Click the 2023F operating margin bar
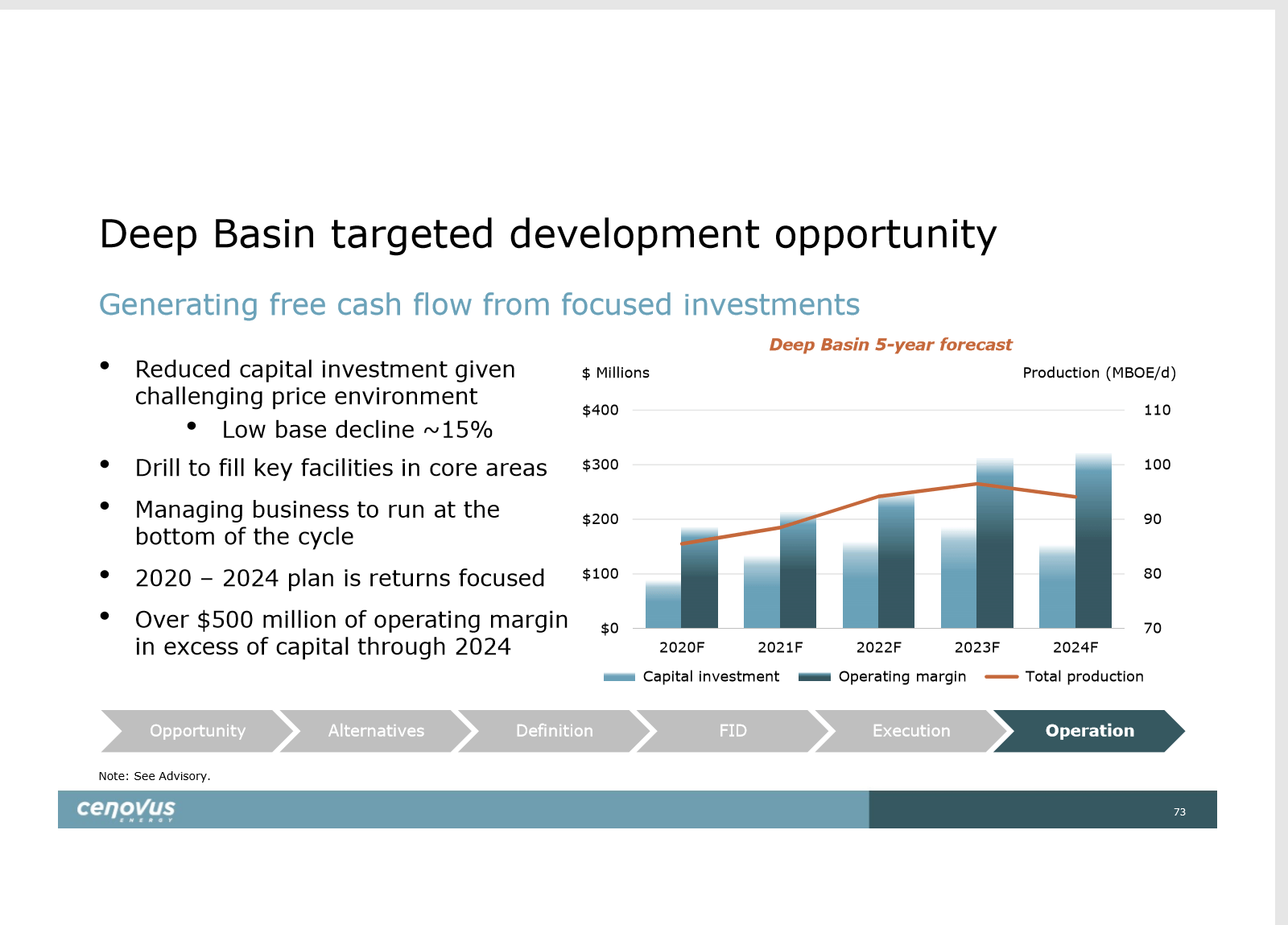 995,543
